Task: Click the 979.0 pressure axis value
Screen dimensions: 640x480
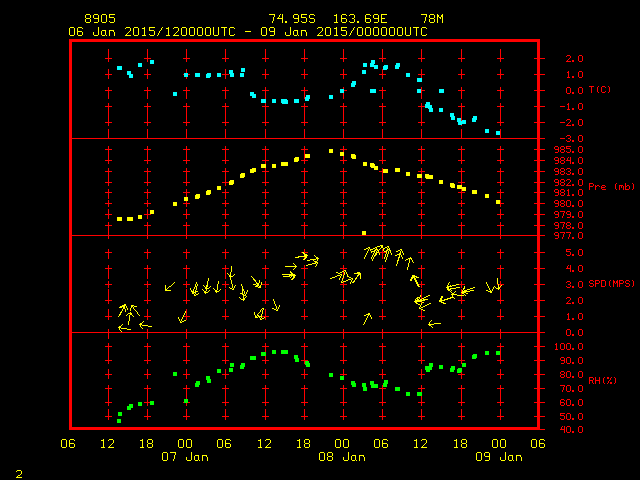Action: [569, 214]
